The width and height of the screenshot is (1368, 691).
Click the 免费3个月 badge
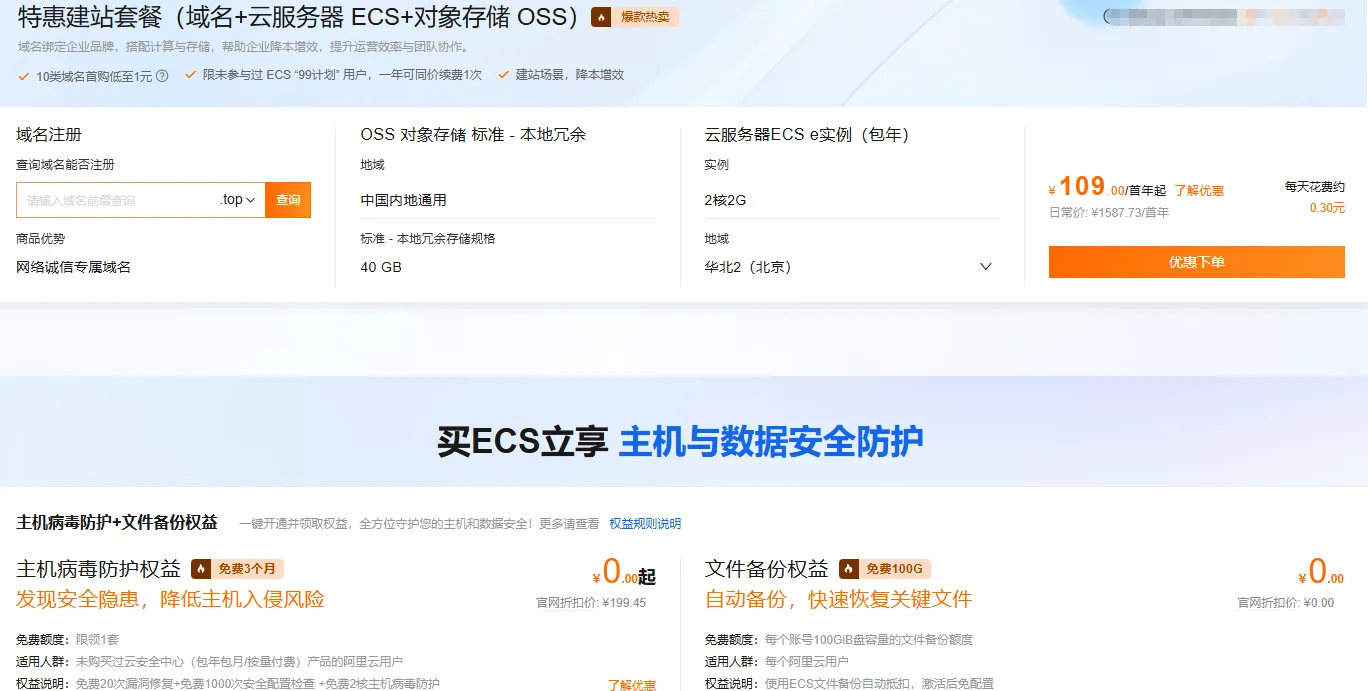click(x=238, y=569)
